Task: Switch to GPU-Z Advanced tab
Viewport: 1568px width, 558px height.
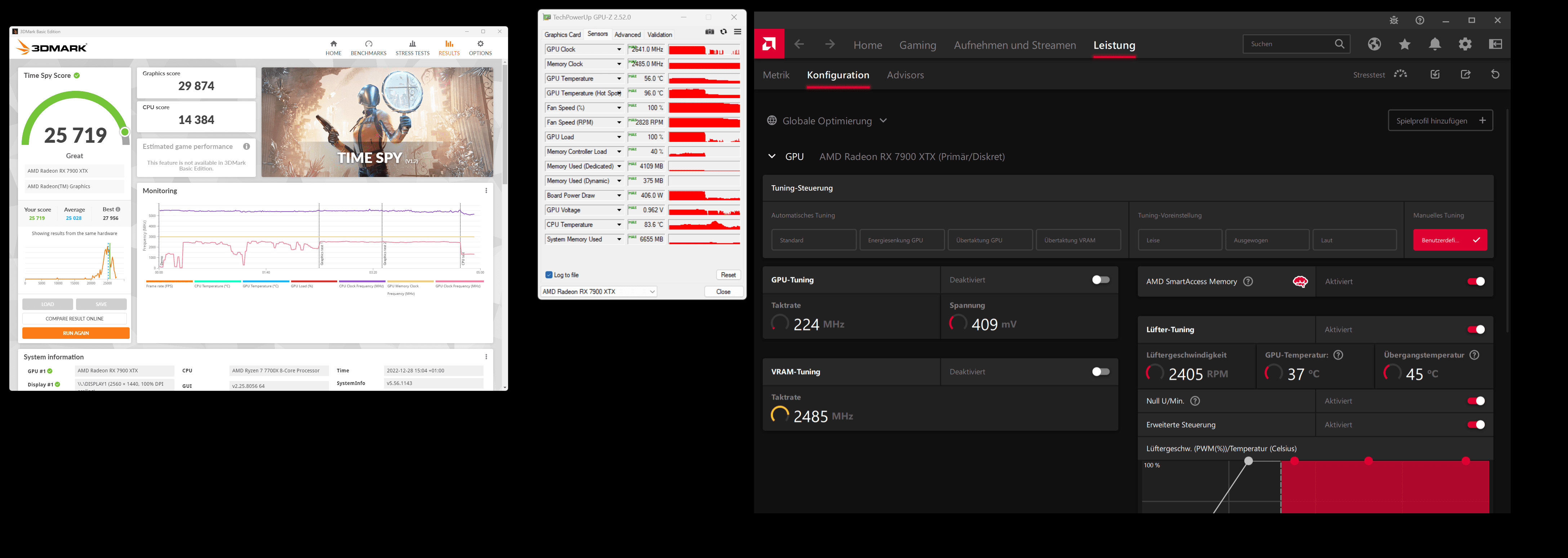Action: [627, 35]
